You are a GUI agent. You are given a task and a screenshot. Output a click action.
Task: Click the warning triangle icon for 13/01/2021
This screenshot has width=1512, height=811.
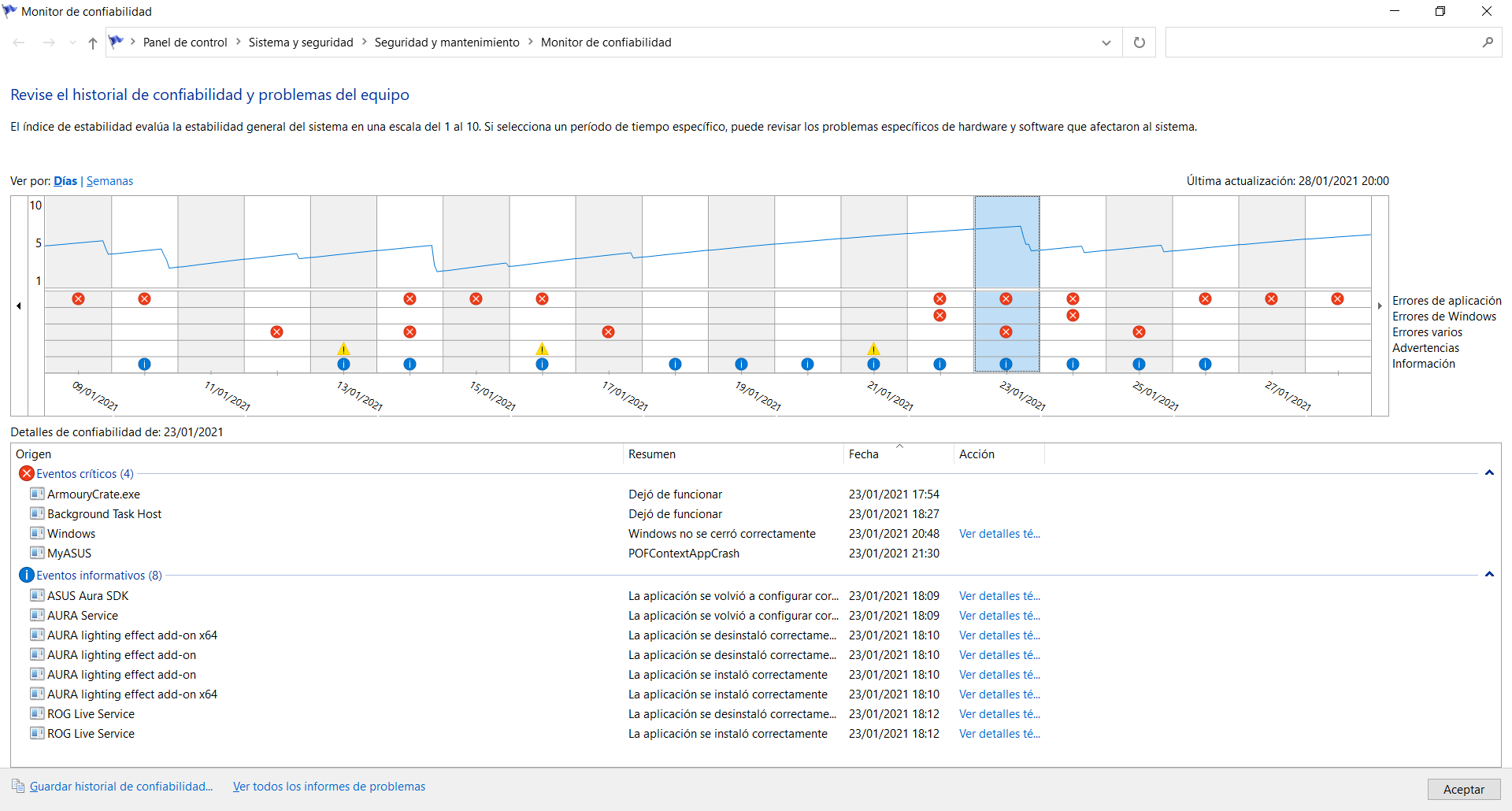click(x=343, y=349)
